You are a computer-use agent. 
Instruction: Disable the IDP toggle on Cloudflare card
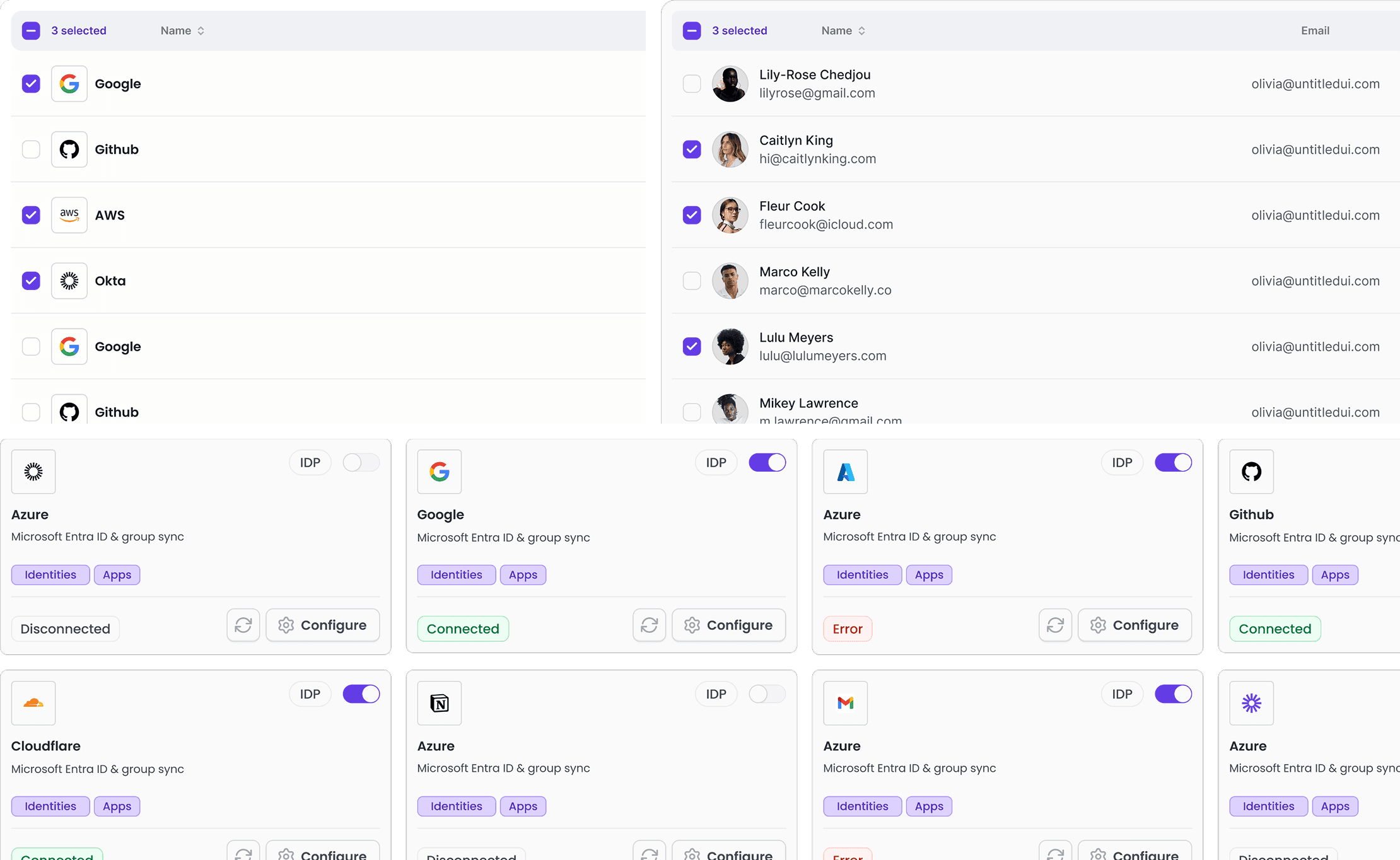tap(361, 694)
